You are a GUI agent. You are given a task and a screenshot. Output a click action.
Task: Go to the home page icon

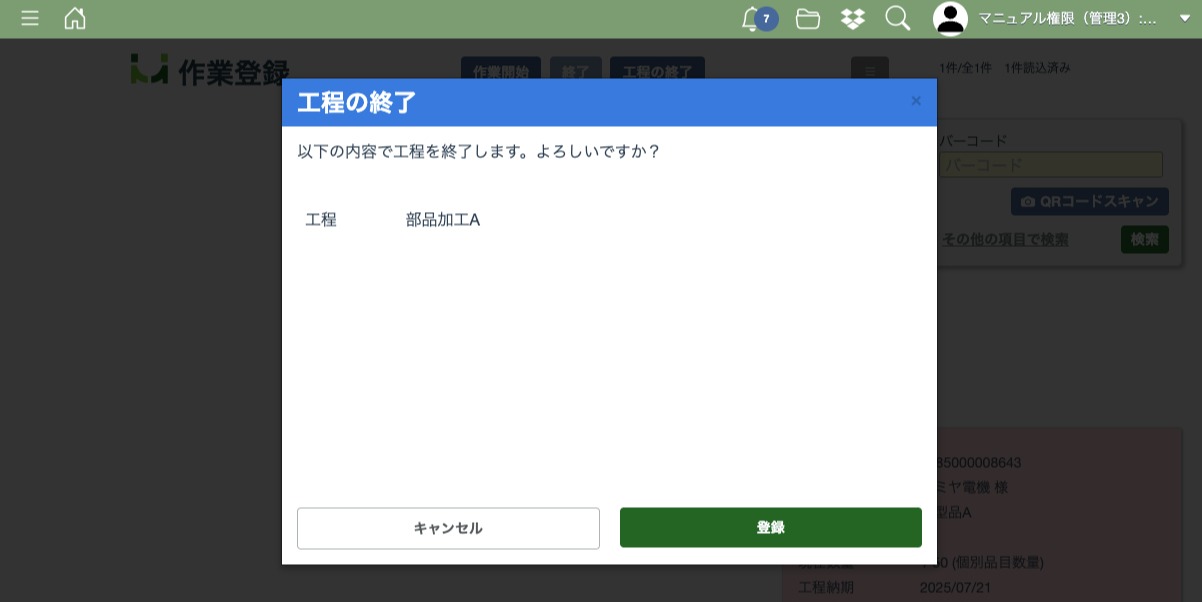[75, 18]
